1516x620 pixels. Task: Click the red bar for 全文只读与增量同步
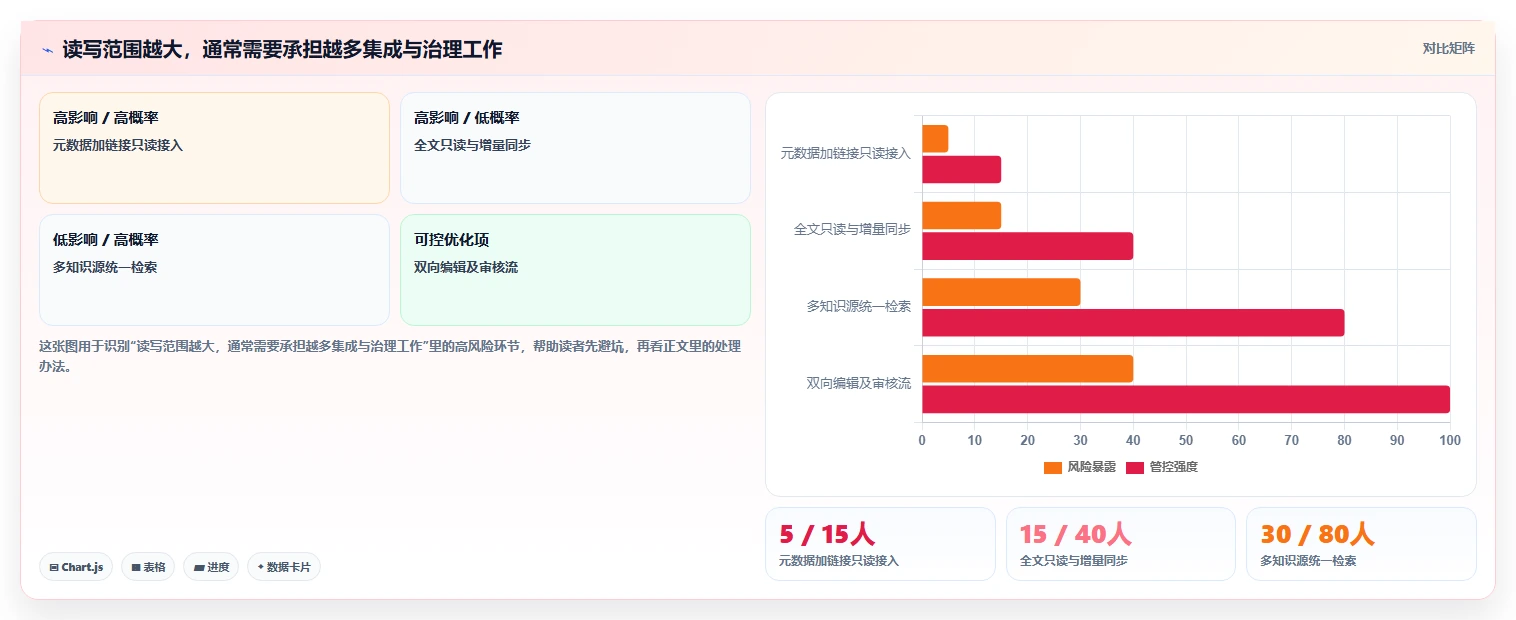pyautogui.click(x=1027, y=246)
